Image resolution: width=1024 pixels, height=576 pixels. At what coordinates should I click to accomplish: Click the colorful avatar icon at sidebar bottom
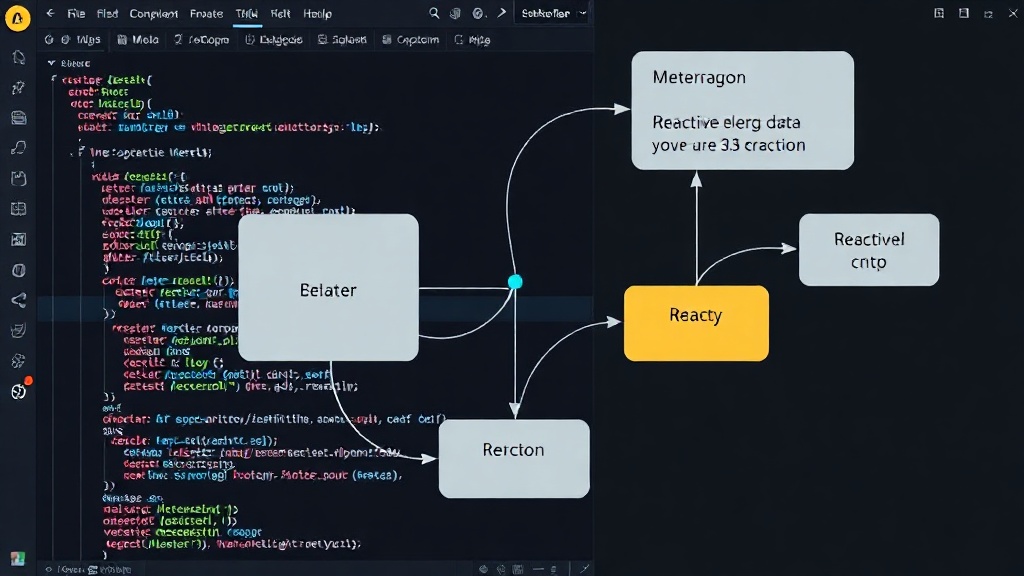point(18,558)
